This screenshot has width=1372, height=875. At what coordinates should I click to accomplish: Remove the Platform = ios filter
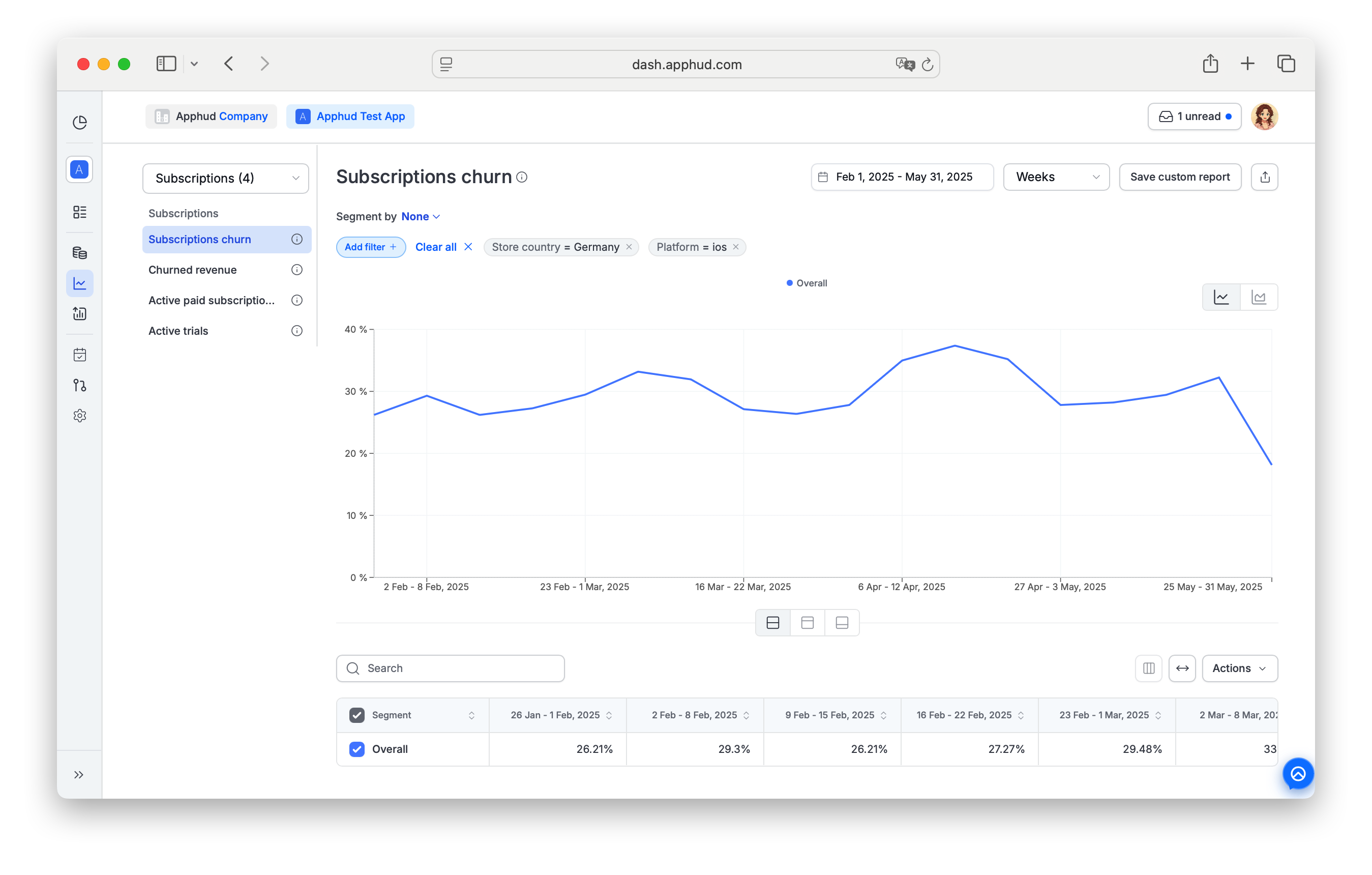coord(735,247)
